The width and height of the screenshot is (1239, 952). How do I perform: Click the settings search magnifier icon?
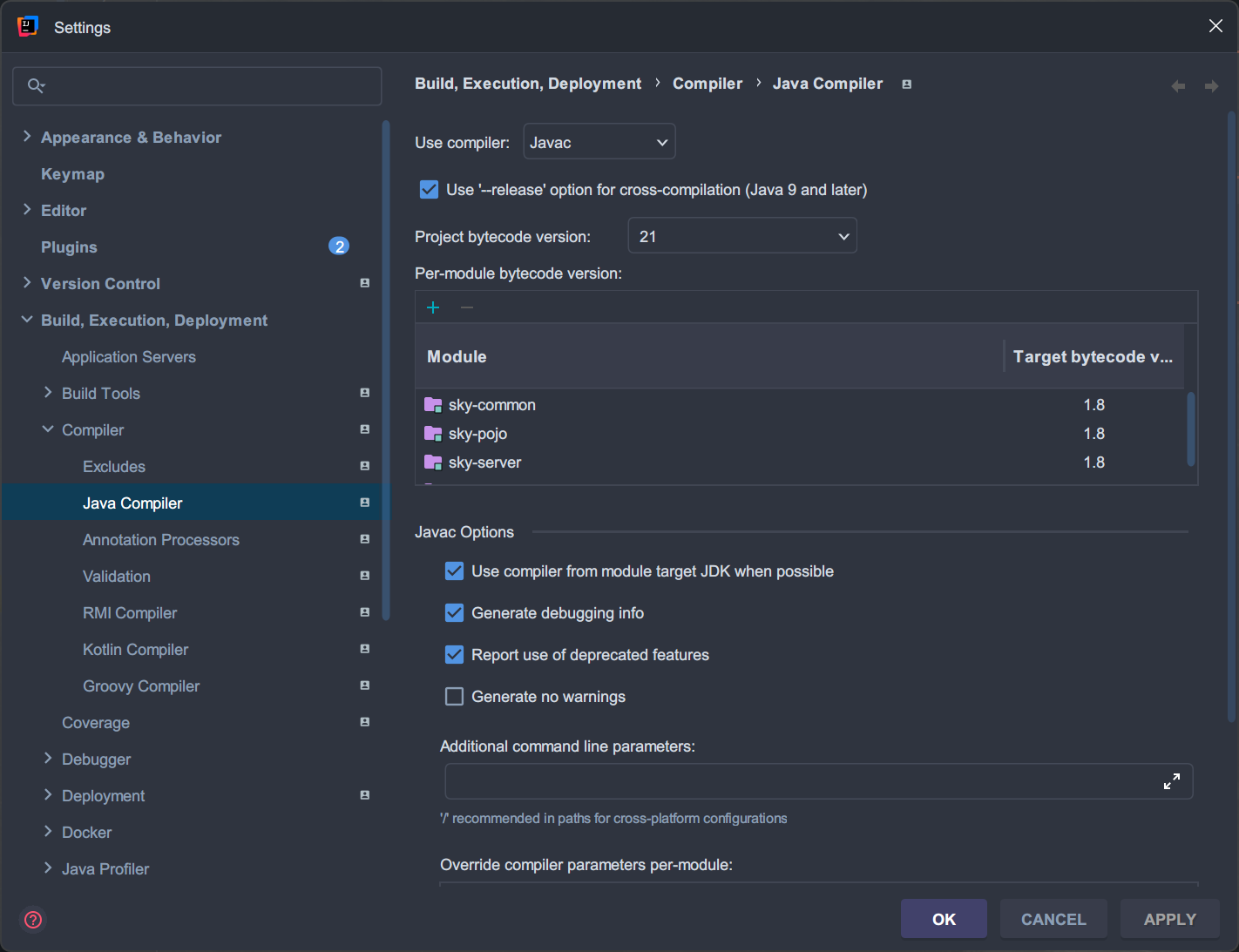36,85
